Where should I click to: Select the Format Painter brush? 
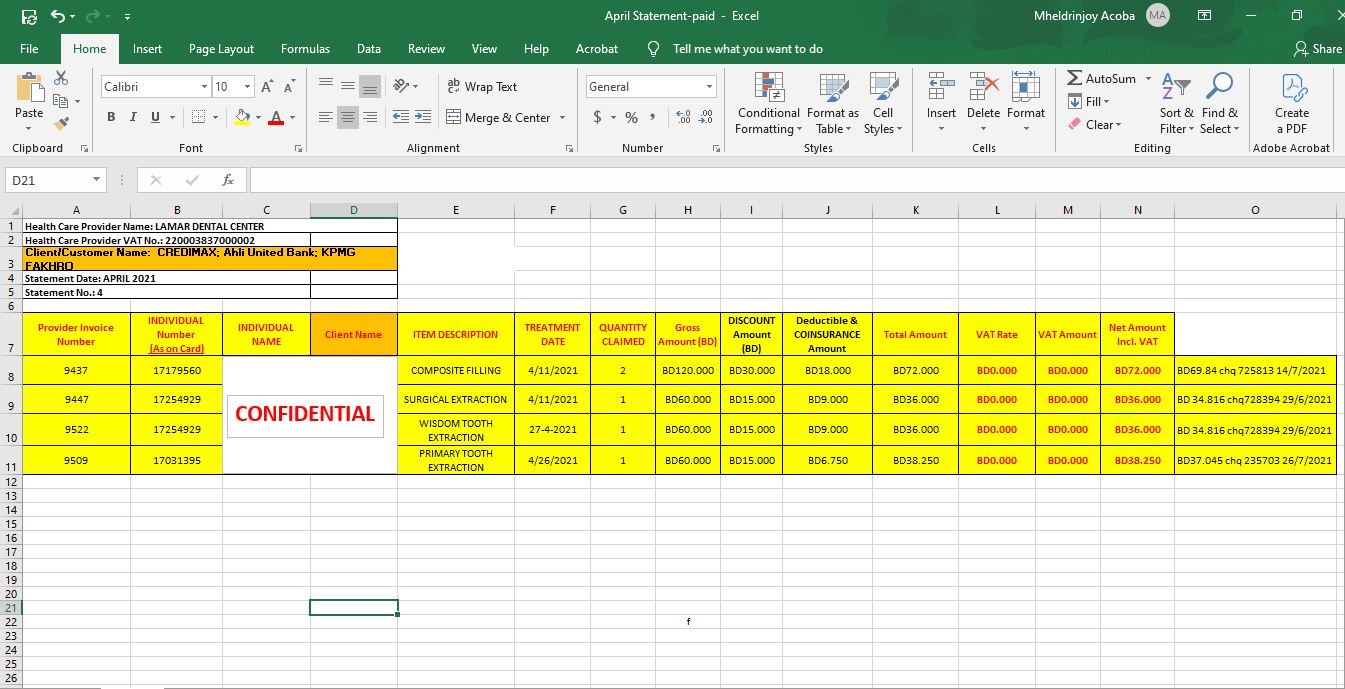click(61, 124)
